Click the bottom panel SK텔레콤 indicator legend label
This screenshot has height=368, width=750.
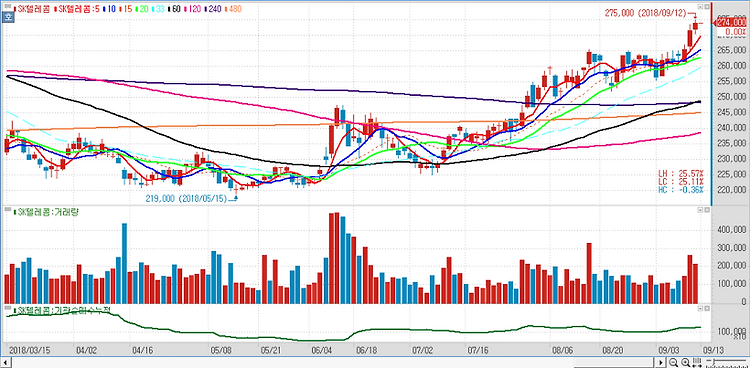pyautogui.click(x=62, y=311)
